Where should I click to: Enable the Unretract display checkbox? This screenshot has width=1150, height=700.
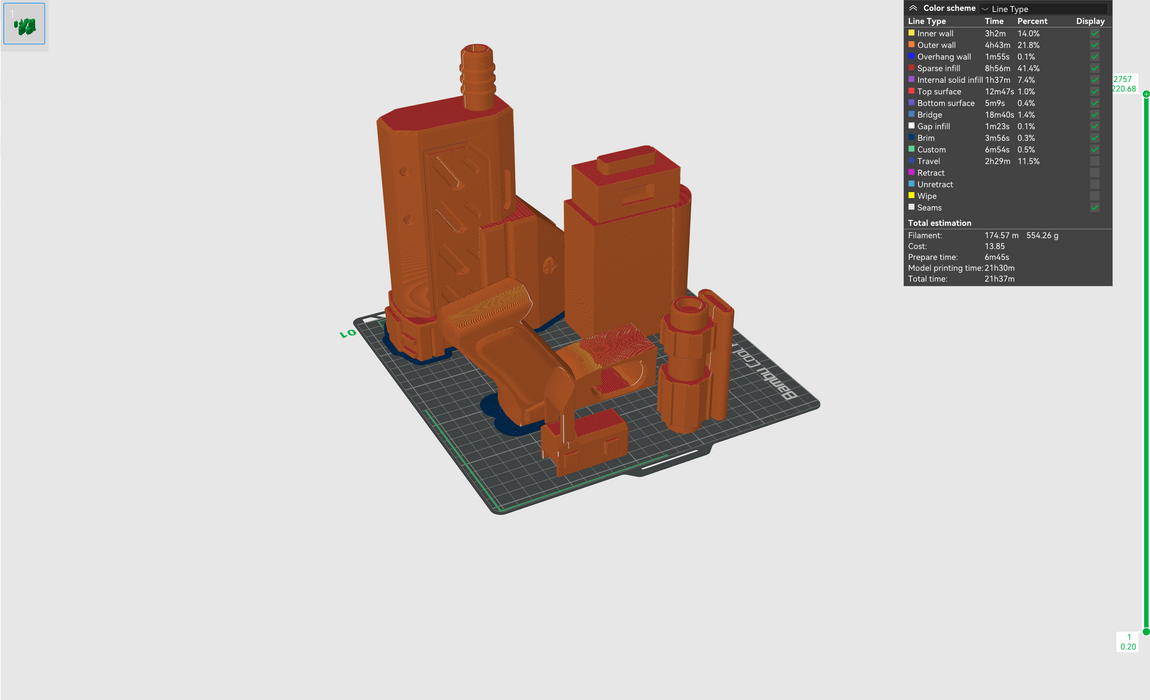[1095, 185]
